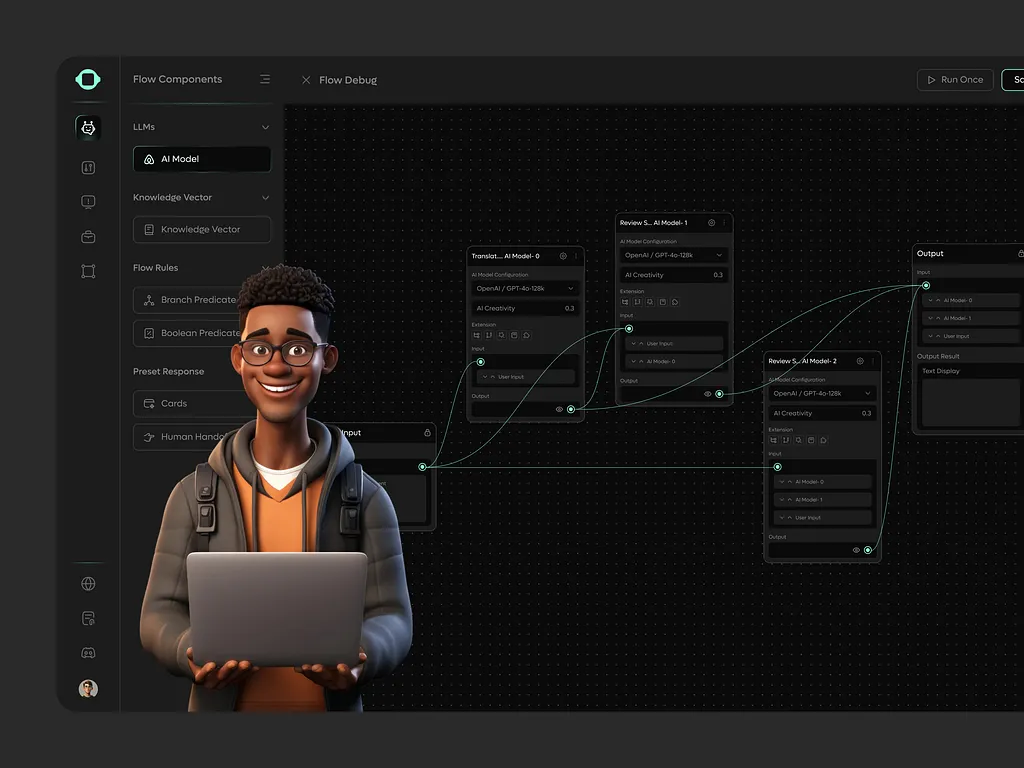Open the user avatar at the sidebar bottom
1024x768 pixels.
[x=88, y=688]
